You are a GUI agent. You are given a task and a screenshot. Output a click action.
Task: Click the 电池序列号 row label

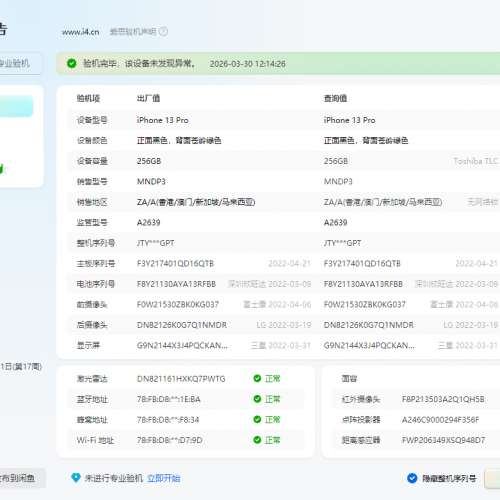click(x=96, y=284)
